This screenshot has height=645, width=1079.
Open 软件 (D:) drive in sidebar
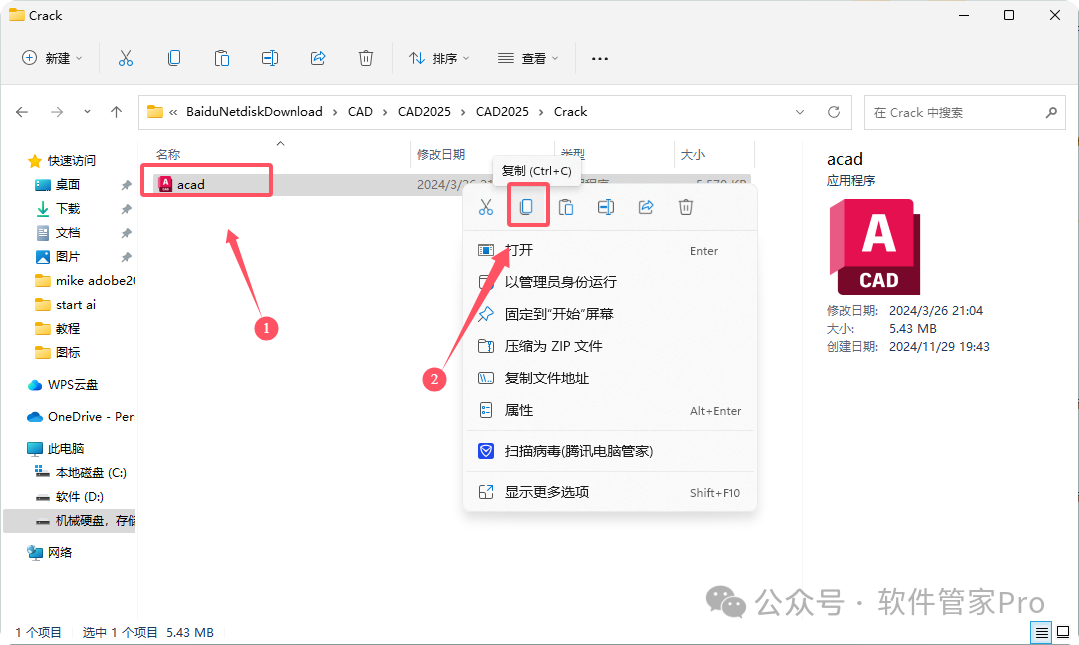coord(70,496)
